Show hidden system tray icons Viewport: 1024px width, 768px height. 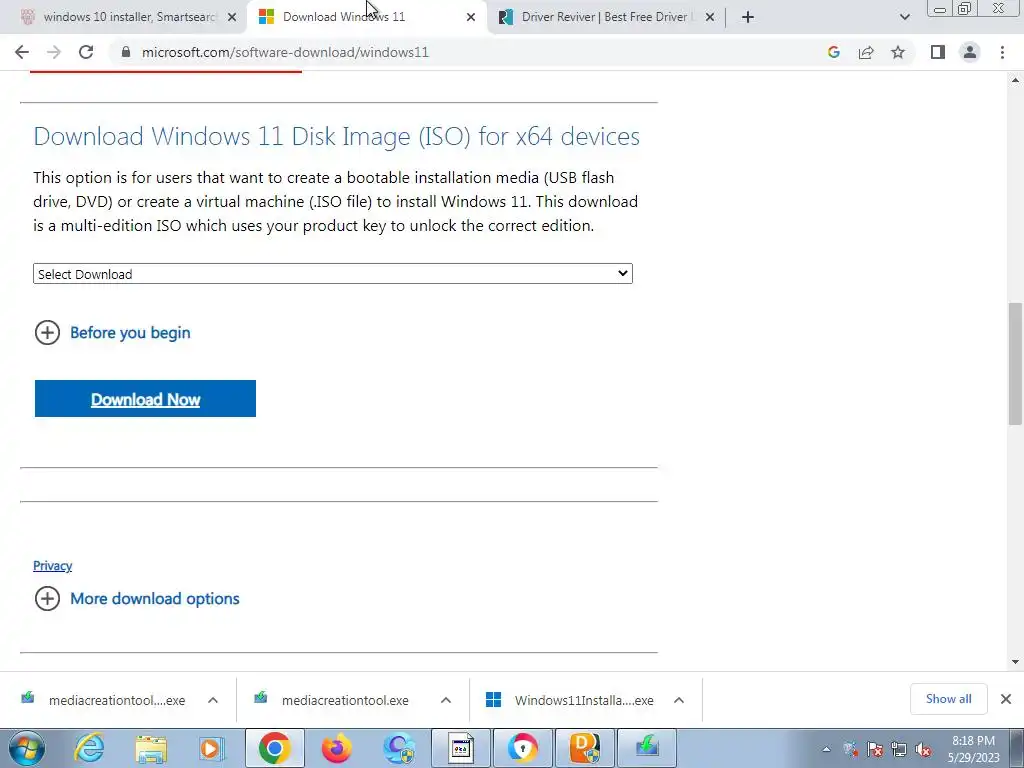[826, 749]
